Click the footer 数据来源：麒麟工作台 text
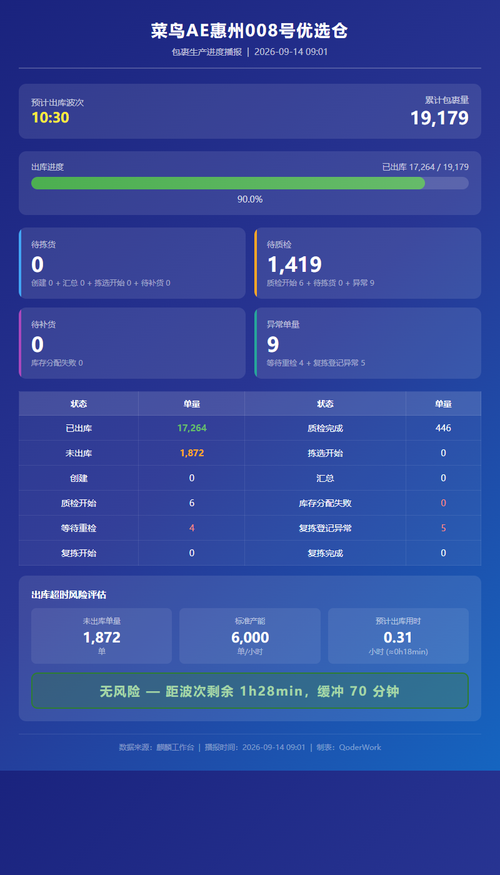This screenshot has height=875, width=500. click(156, 747)
